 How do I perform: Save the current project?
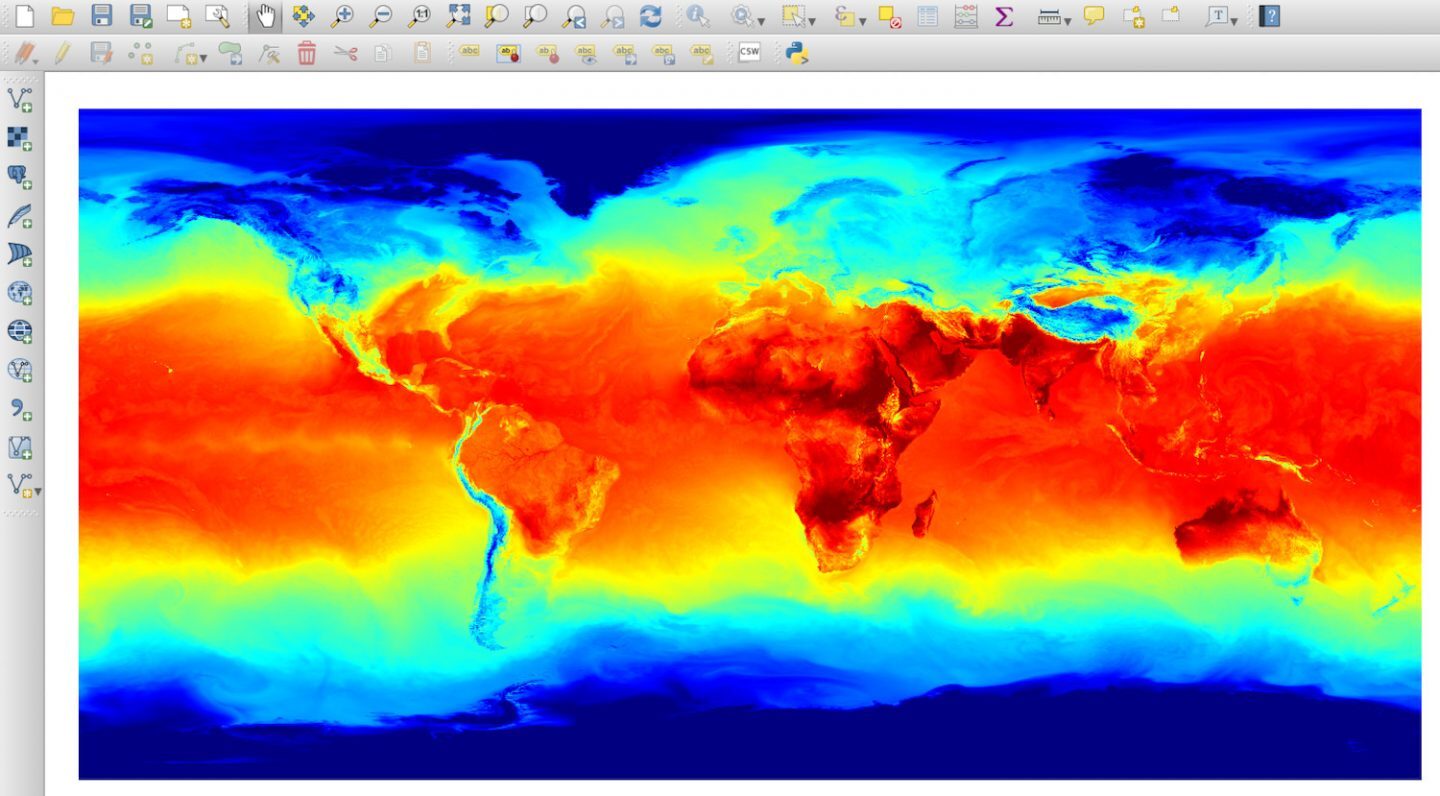[x=101, y=16]
